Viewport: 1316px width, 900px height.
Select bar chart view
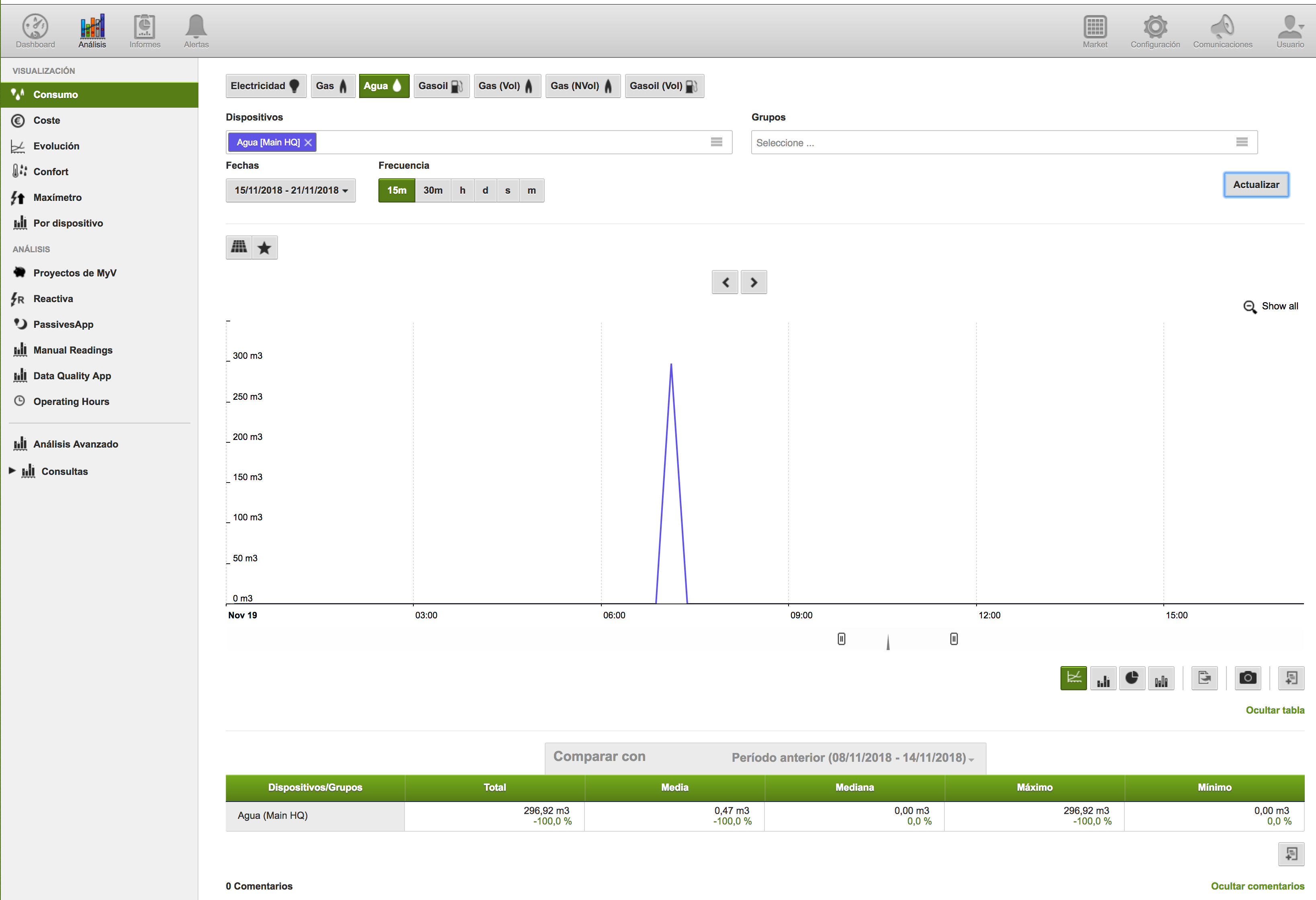(x=1103, y=678)
